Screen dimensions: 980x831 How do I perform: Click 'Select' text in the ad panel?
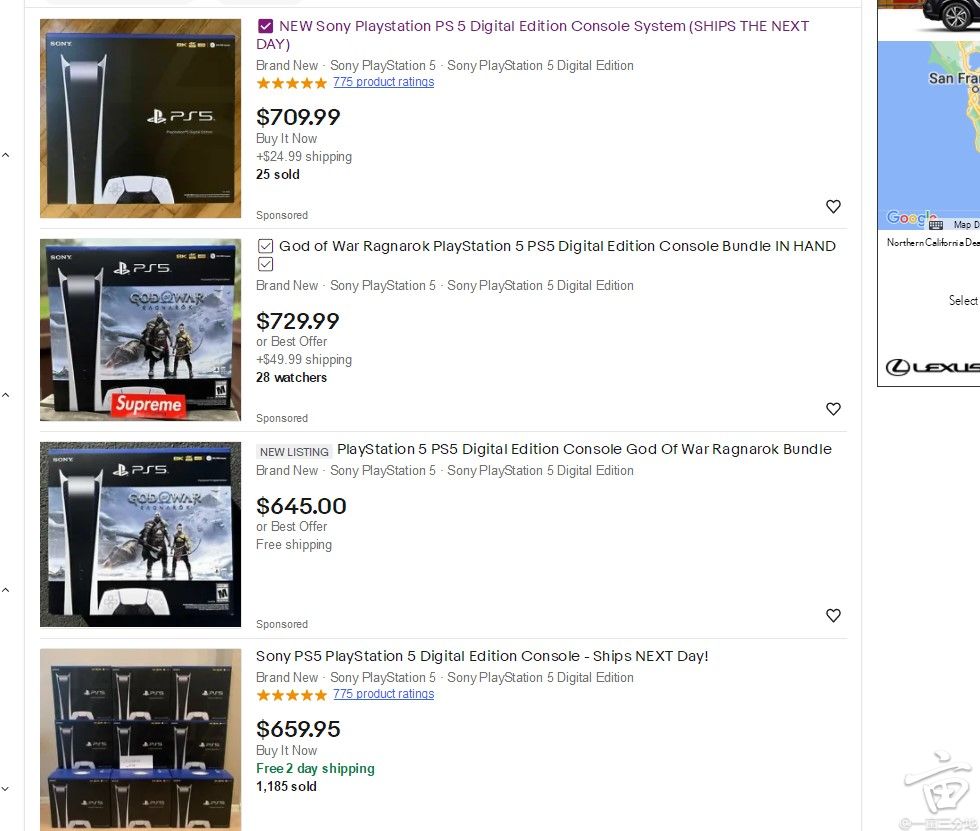[964, 301]
